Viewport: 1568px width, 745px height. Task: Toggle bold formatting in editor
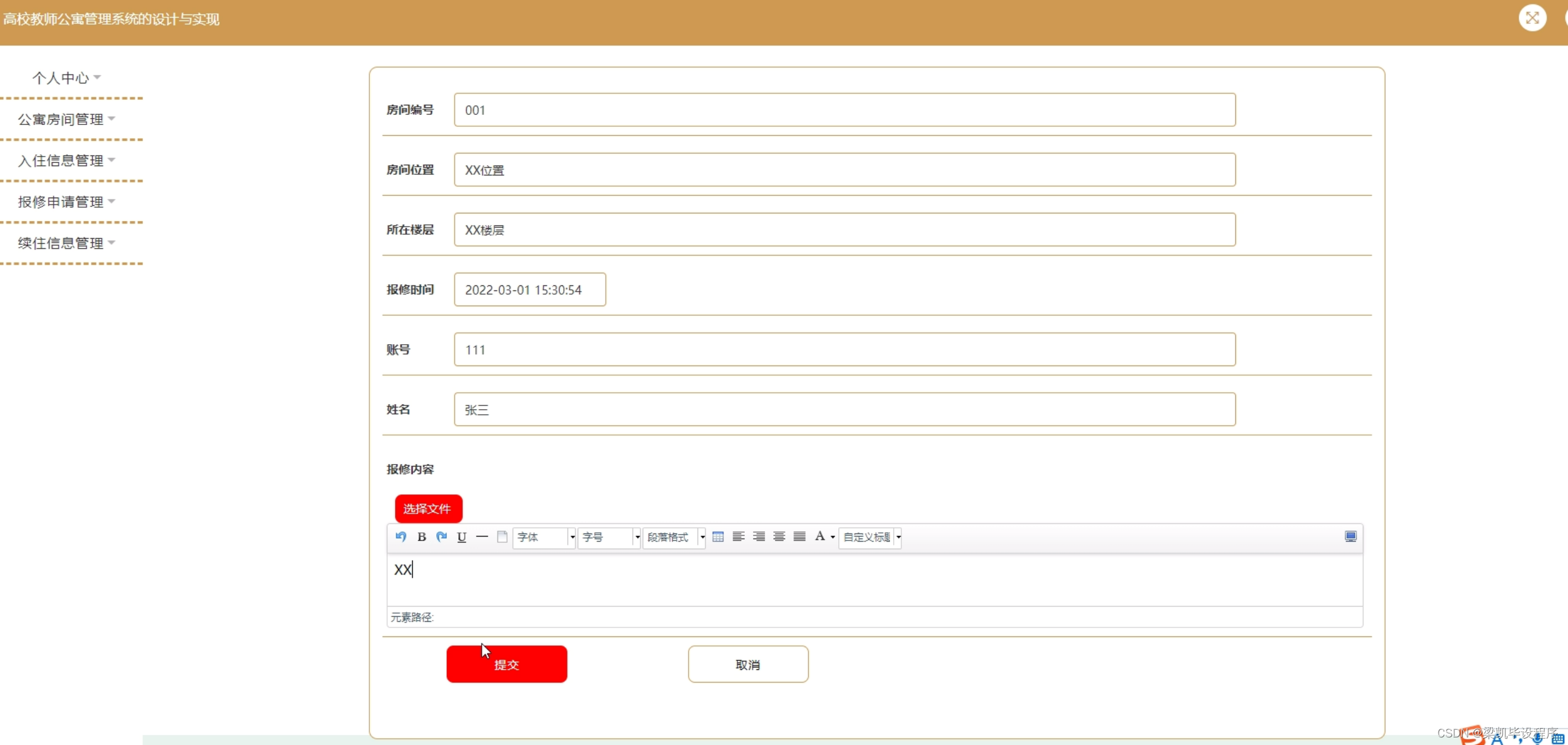point(422,537)
